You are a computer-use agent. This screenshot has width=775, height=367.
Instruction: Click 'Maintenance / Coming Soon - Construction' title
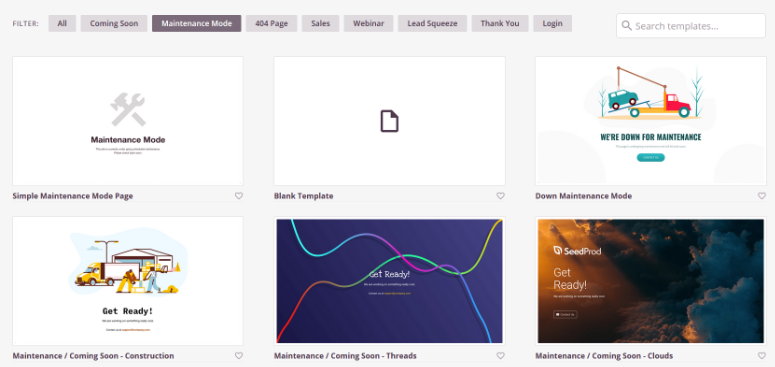pos(93,356)
